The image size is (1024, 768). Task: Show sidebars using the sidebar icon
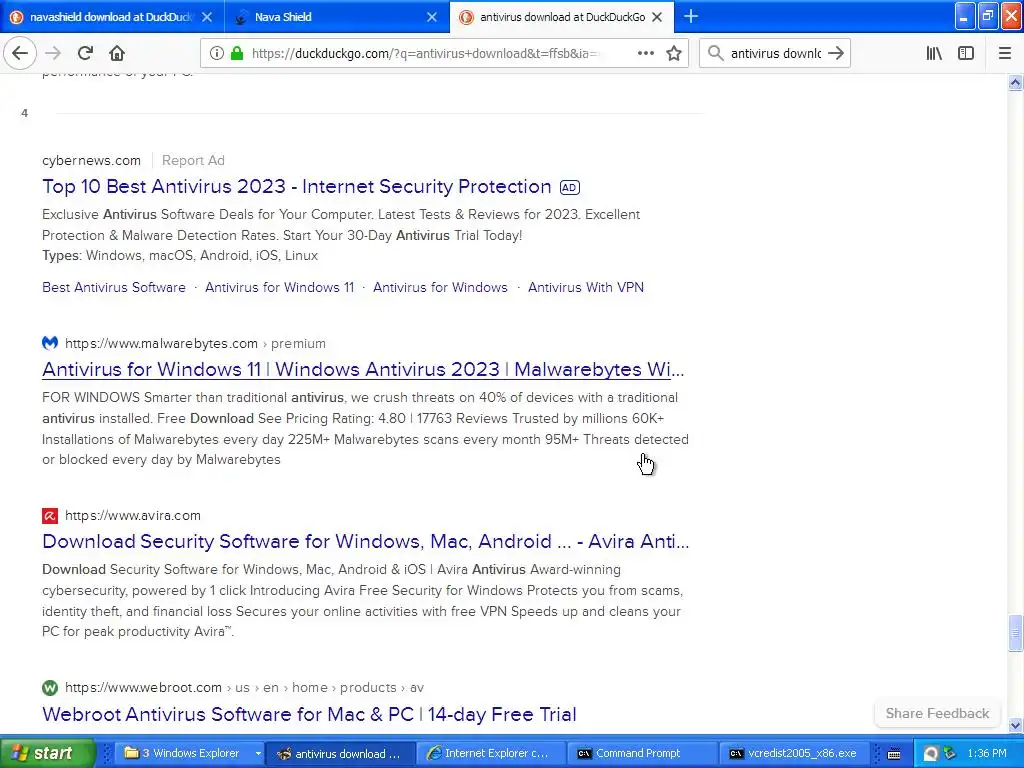966,53
